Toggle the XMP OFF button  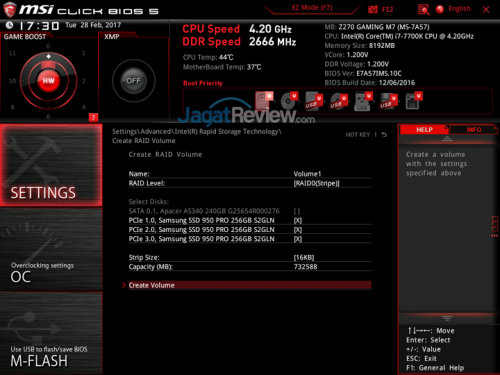click(x=133, y=81)
